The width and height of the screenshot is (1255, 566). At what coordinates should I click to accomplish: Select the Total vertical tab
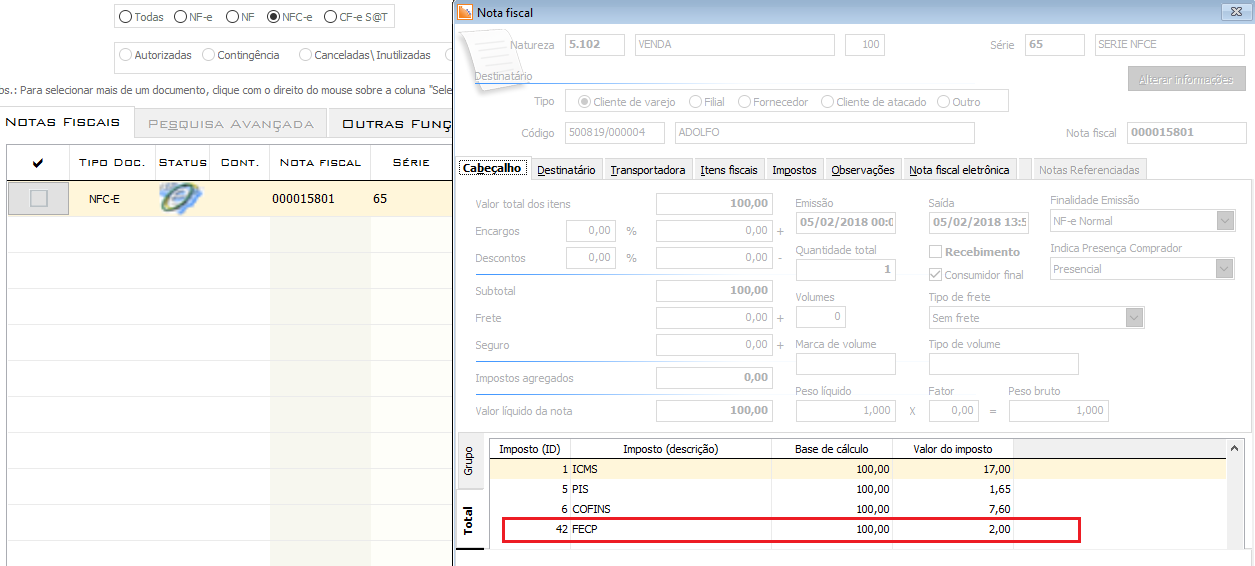point(468,520)
